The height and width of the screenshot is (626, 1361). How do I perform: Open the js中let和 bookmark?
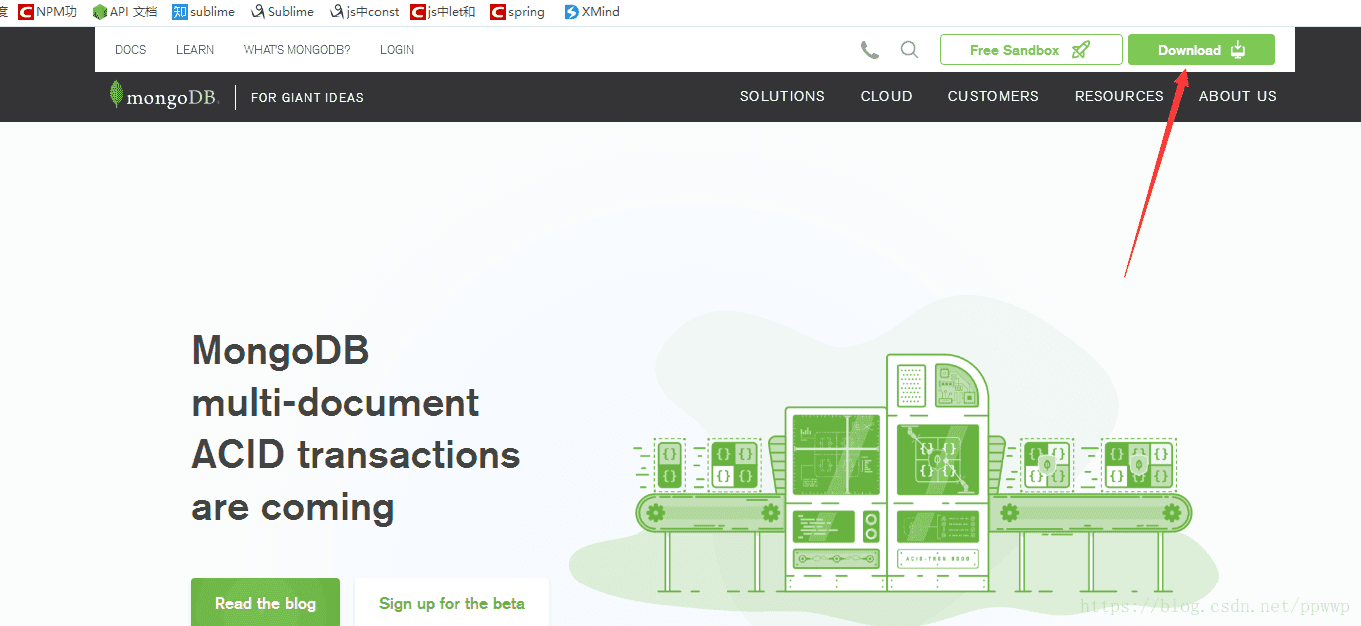click(x=443, y=12)
